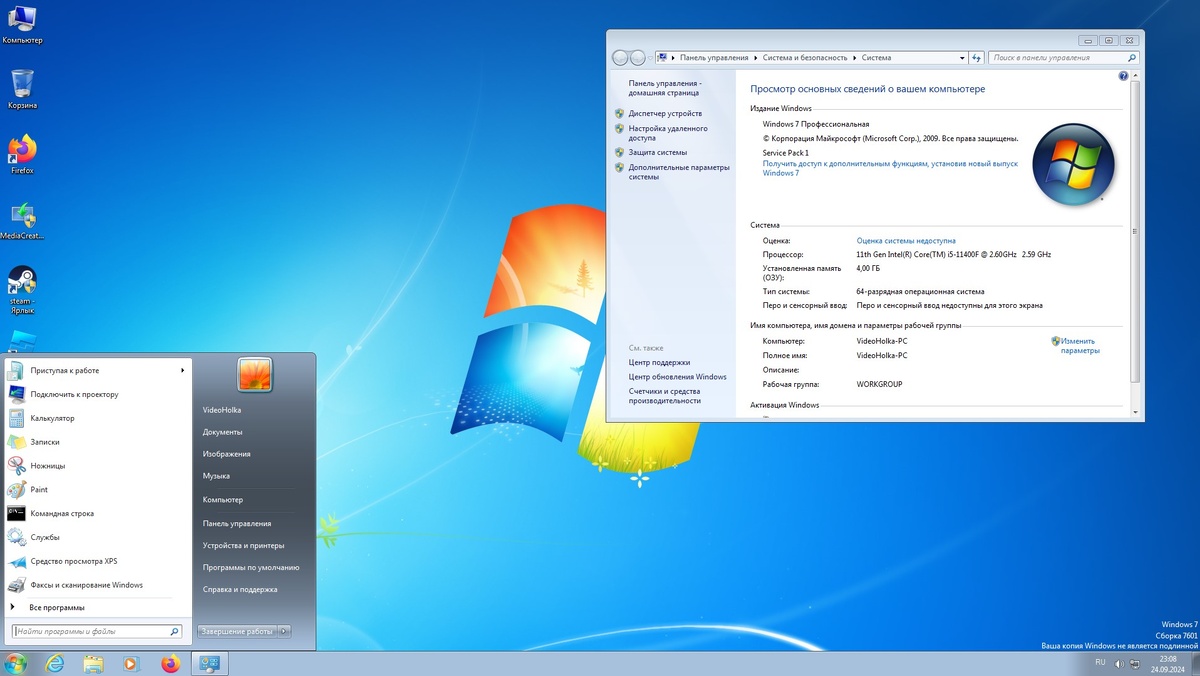Click the user account flower picture
The height and width of the screenshot is (676, 1200).
click(254, 375)
